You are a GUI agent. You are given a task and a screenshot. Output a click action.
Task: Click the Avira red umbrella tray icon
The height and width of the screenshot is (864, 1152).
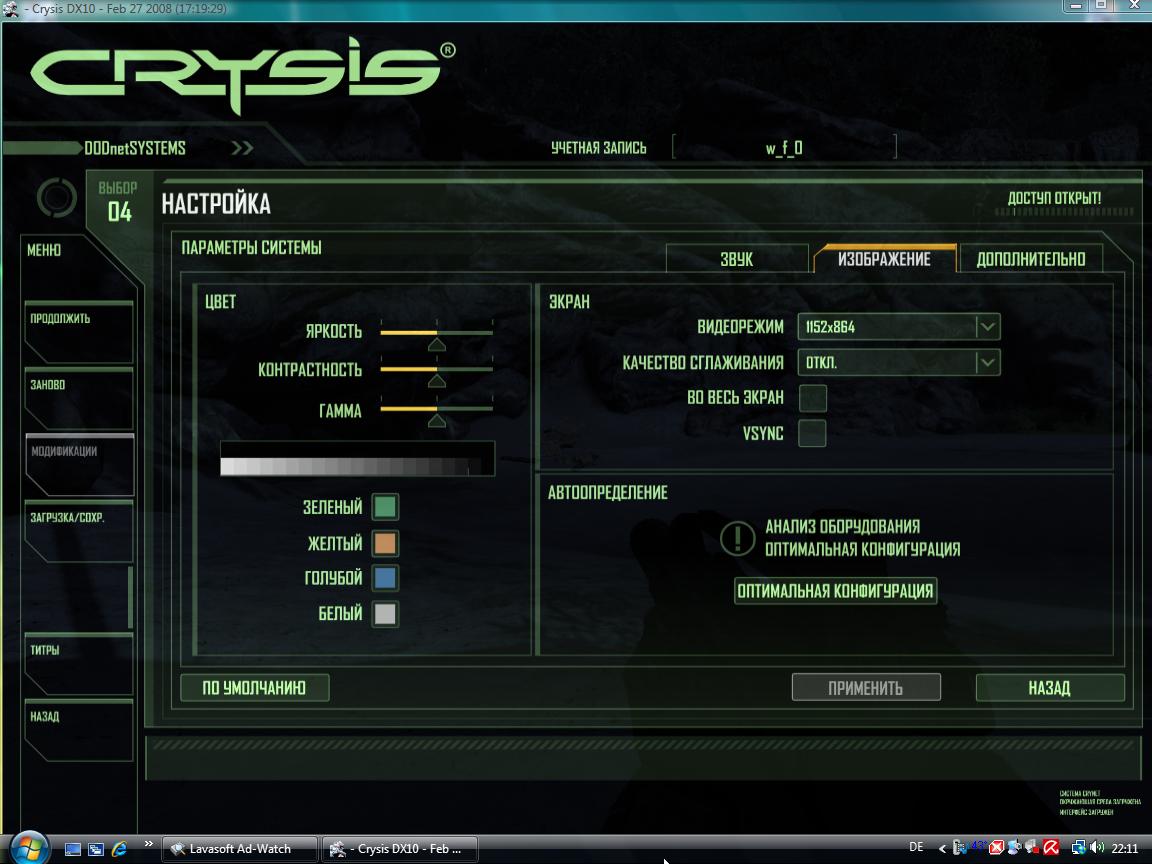click(1051, 848)
